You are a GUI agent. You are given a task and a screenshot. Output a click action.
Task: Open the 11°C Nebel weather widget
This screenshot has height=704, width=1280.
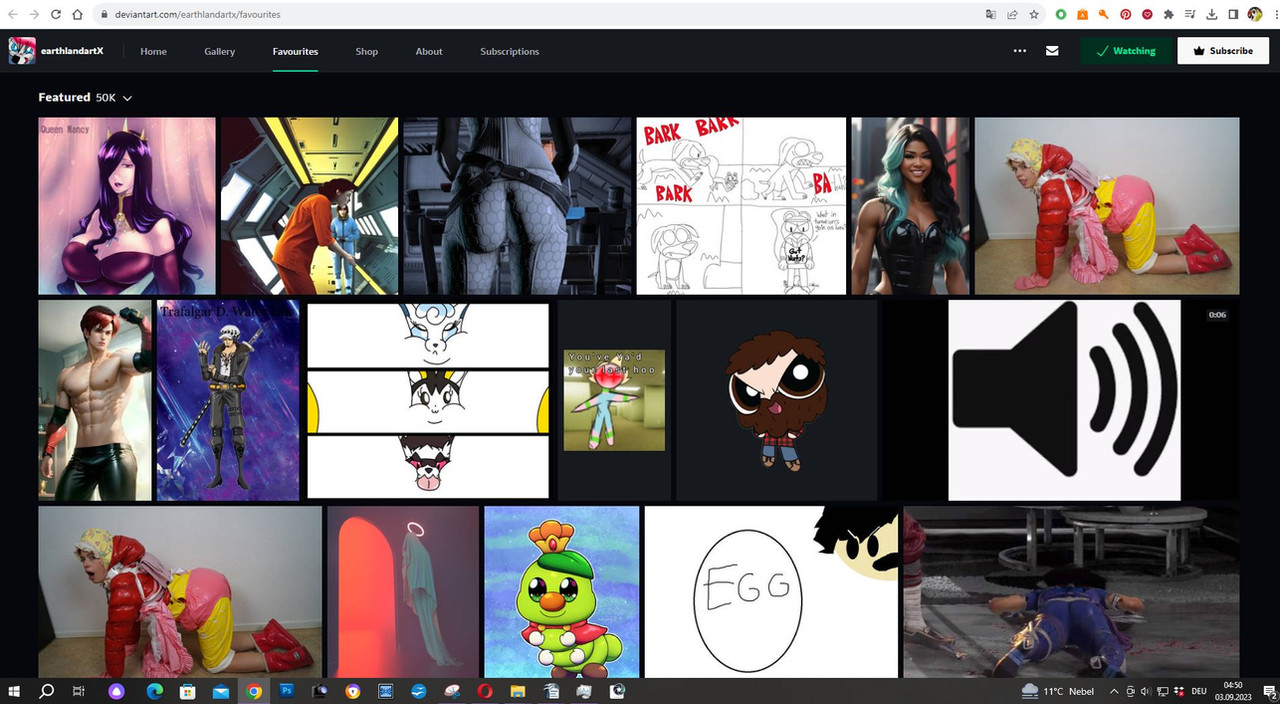(1059, 691)
